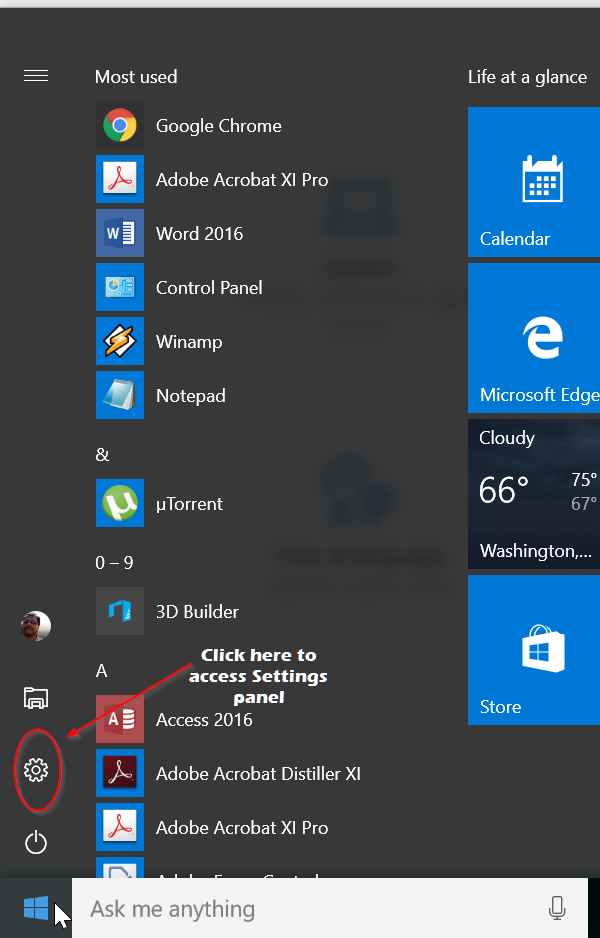This screenshot has width=600, height=938.
Task: Click the '0 – 9' section header
Action: [x=114, y=562]
